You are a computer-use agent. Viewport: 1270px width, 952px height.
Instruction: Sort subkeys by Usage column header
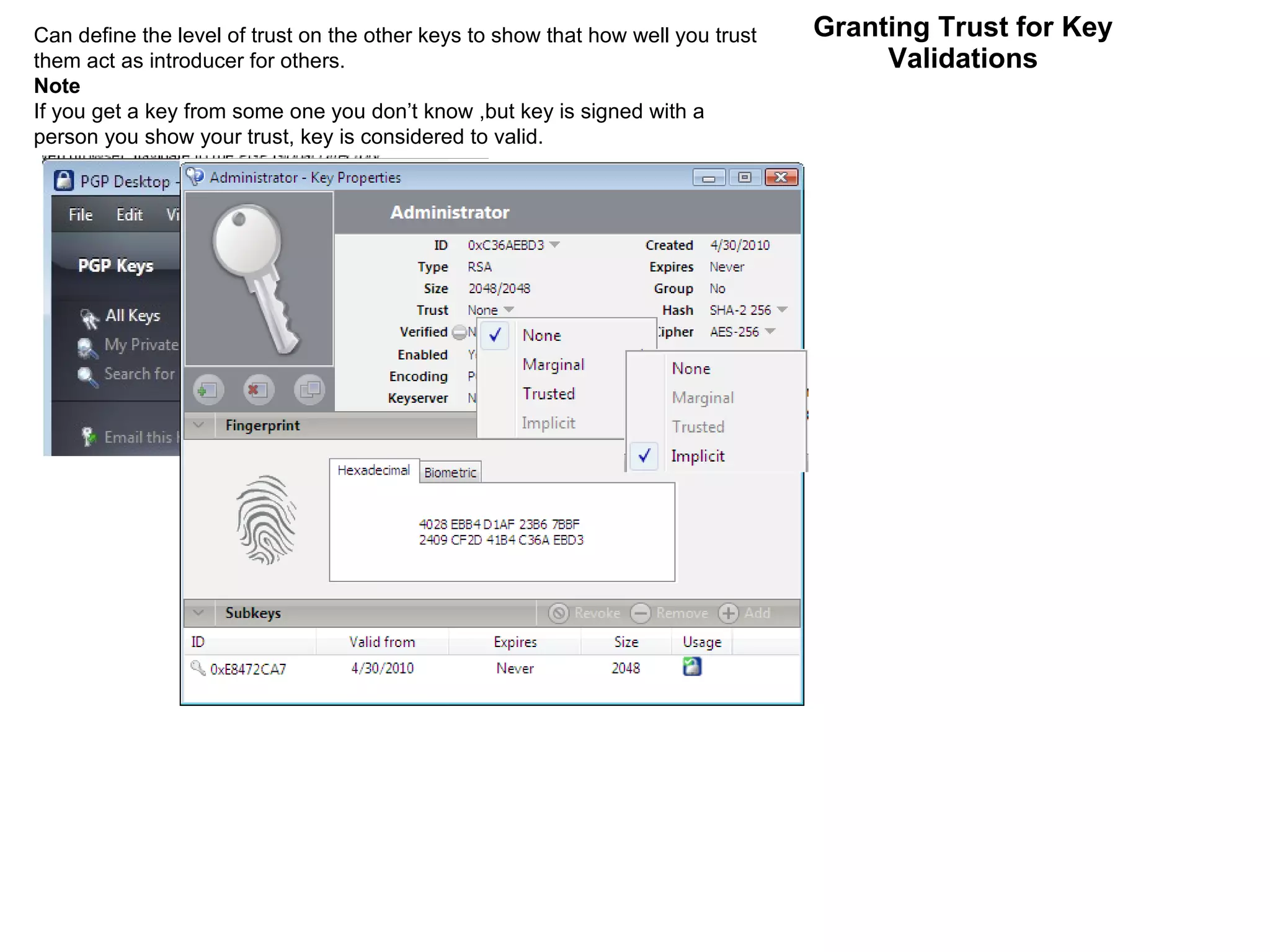702,642
